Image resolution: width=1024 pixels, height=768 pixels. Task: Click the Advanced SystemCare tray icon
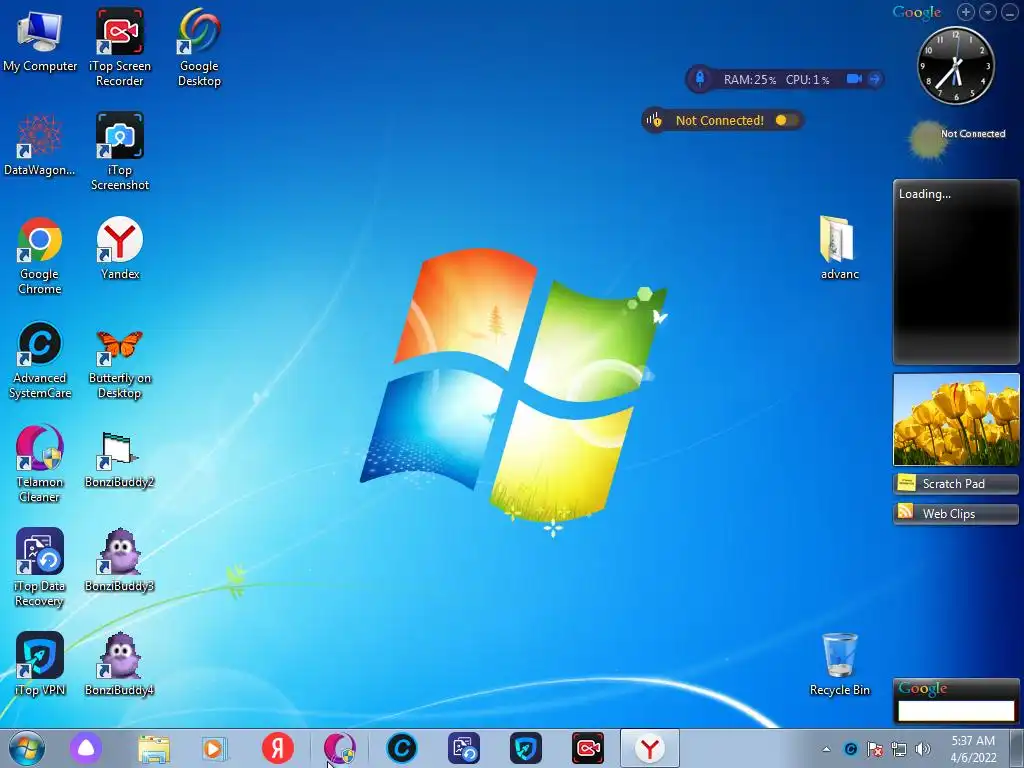[850, 749]
